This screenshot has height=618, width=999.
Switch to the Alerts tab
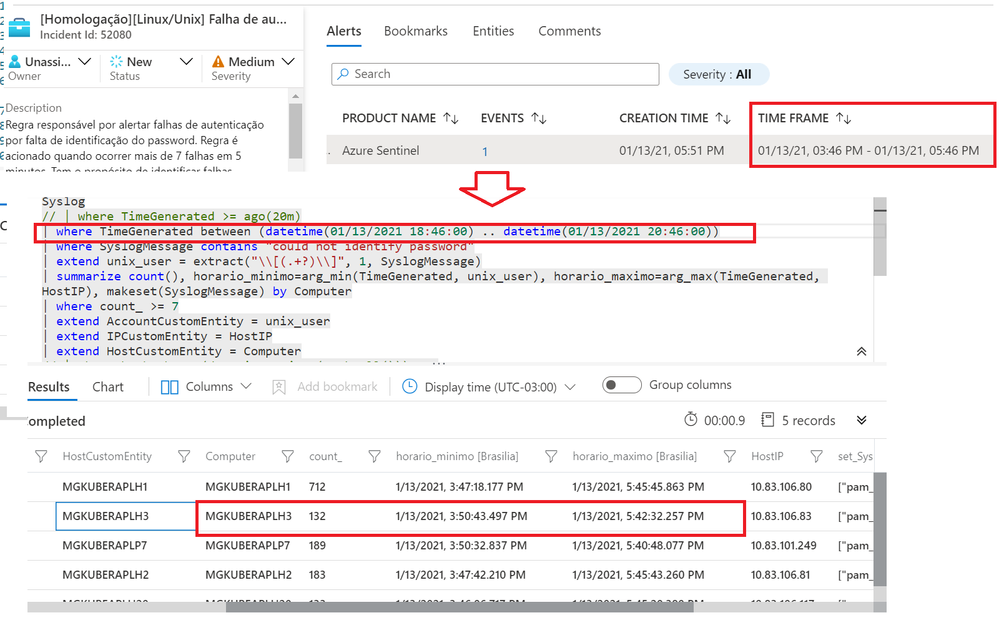(x=344, y=31)
